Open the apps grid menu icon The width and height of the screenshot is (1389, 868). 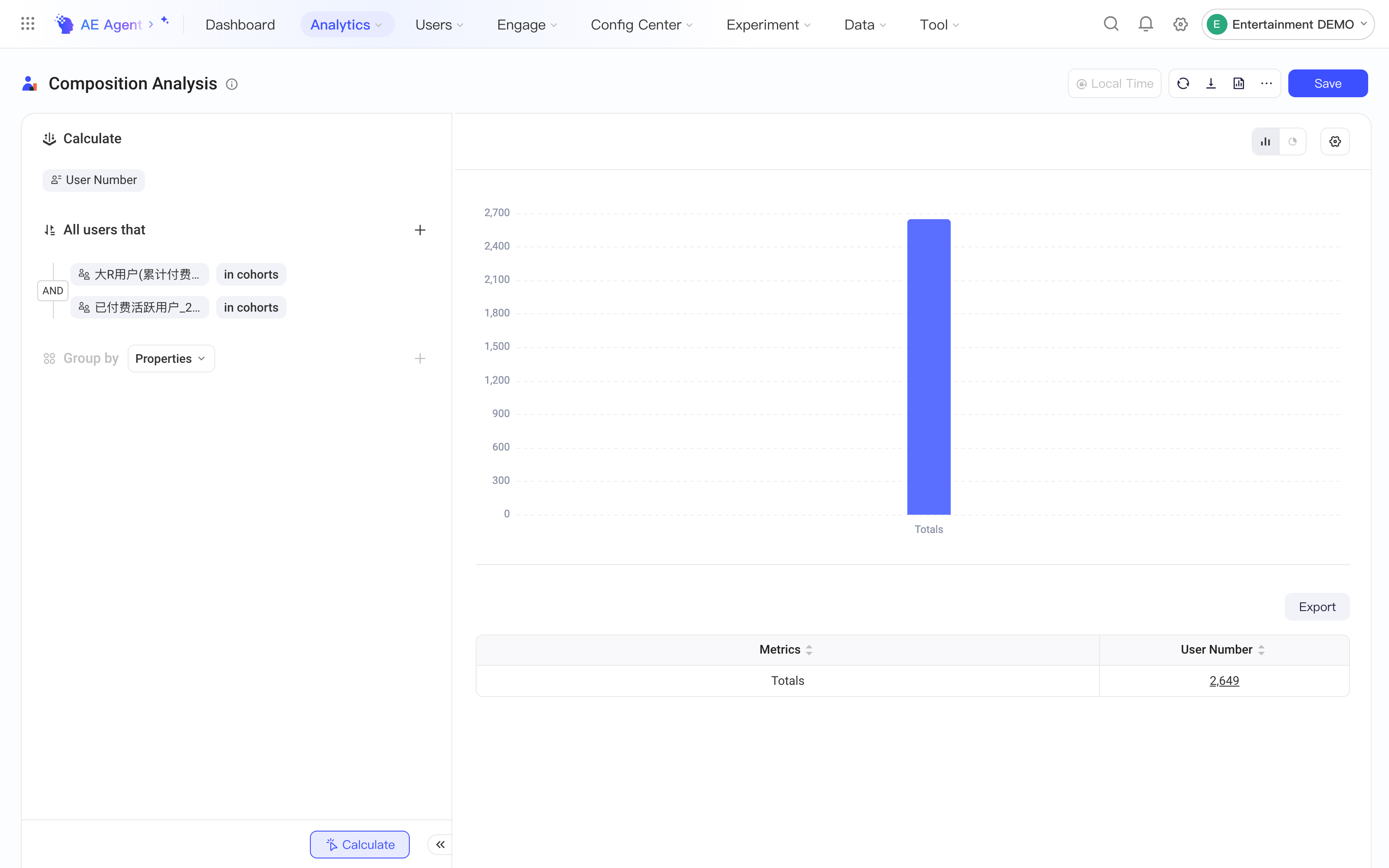pos(27,24)
